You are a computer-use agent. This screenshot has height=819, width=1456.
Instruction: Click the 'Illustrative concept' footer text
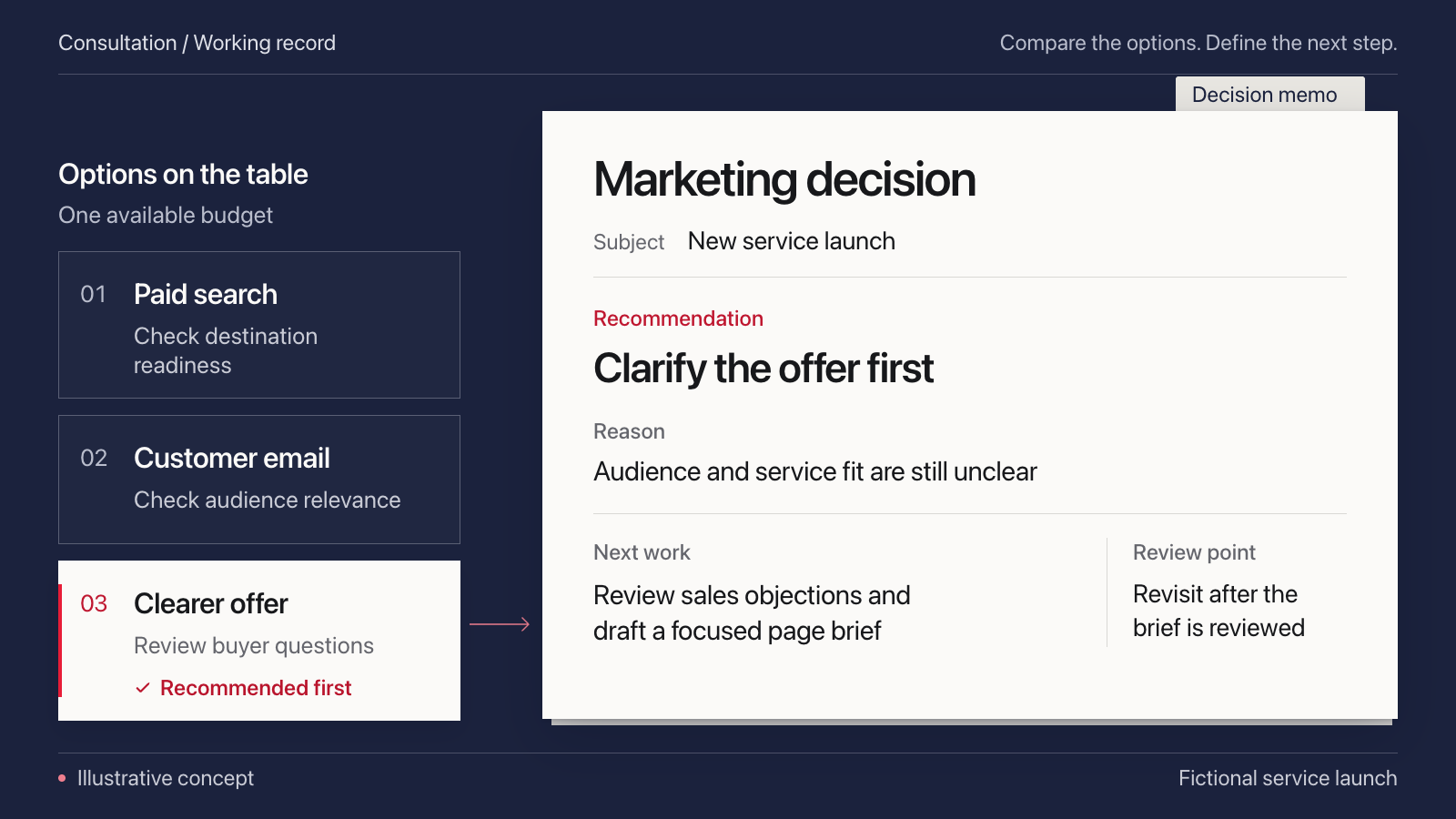(x=166, y=778)
